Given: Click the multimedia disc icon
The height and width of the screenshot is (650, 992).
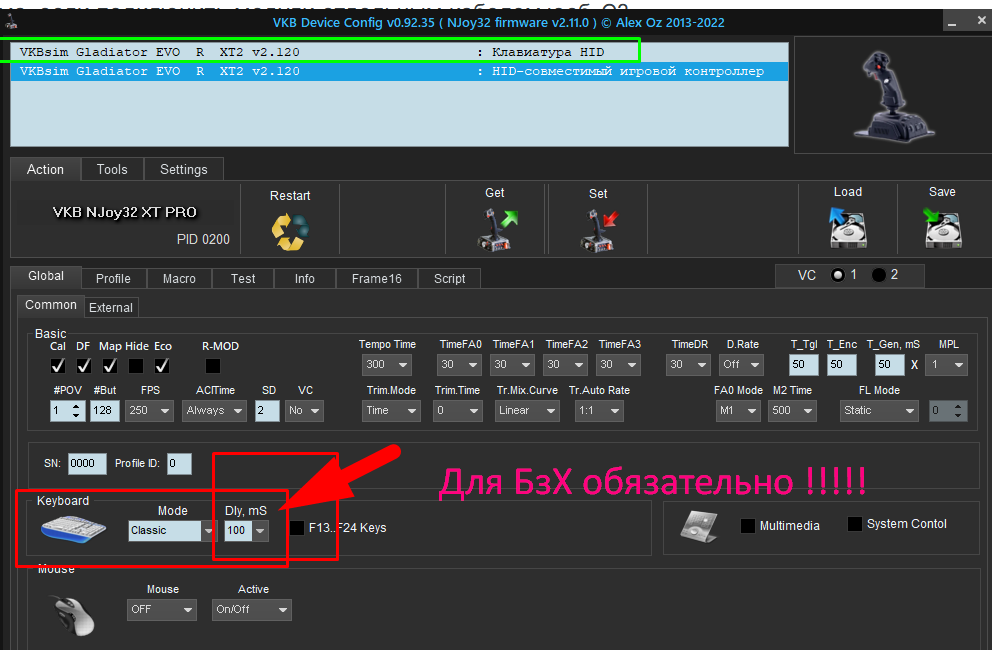Looking at the screenshot, I should click(x=699, y=527).
